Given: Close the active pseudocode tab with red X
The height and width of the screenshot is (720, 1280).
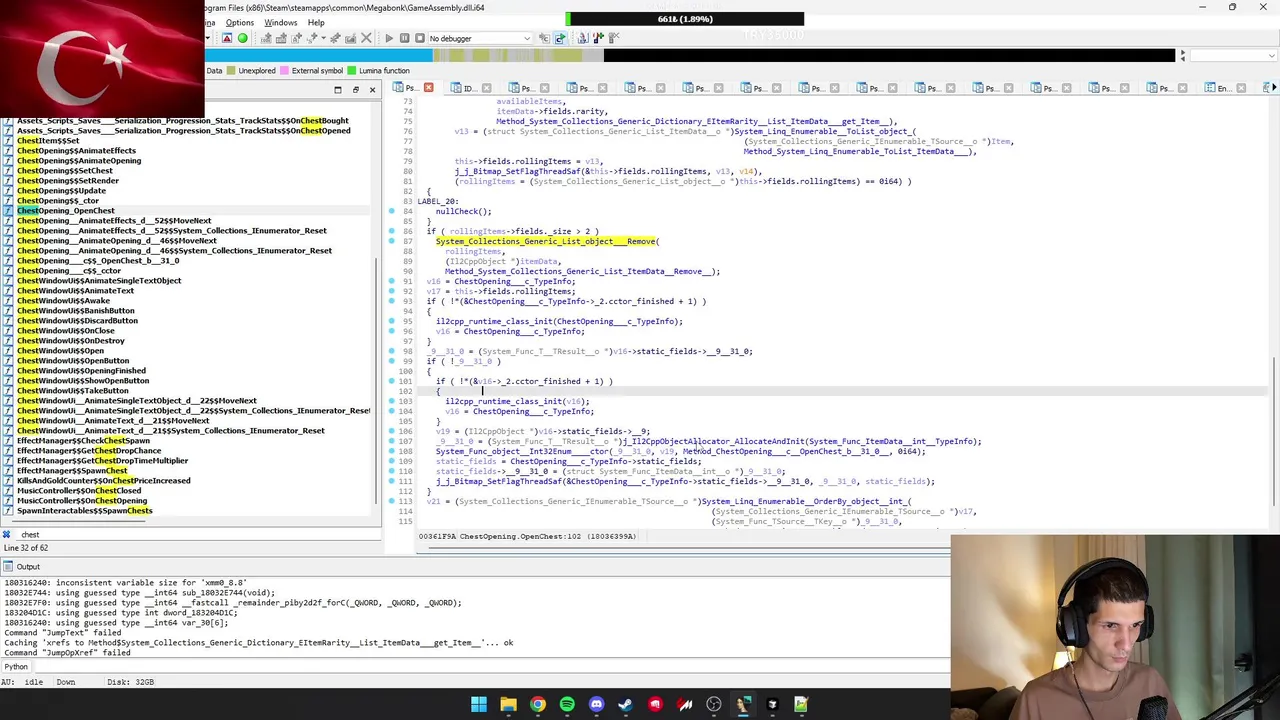Looking at the screenshot, I should pyautogui.click(x=428, y=88).
